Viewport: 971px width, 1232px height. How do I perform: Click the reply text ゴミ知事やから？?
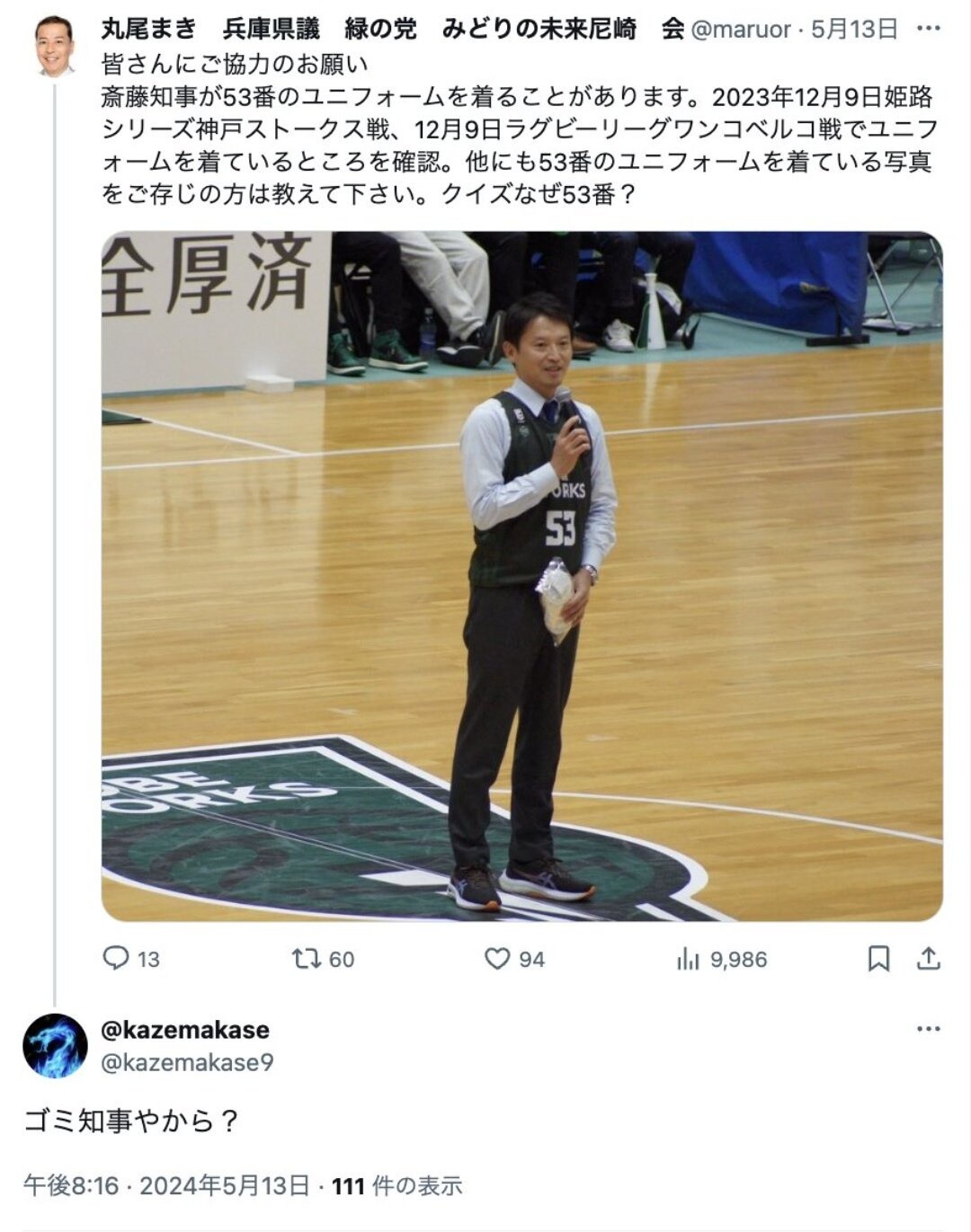click(x=131, y=1121)
